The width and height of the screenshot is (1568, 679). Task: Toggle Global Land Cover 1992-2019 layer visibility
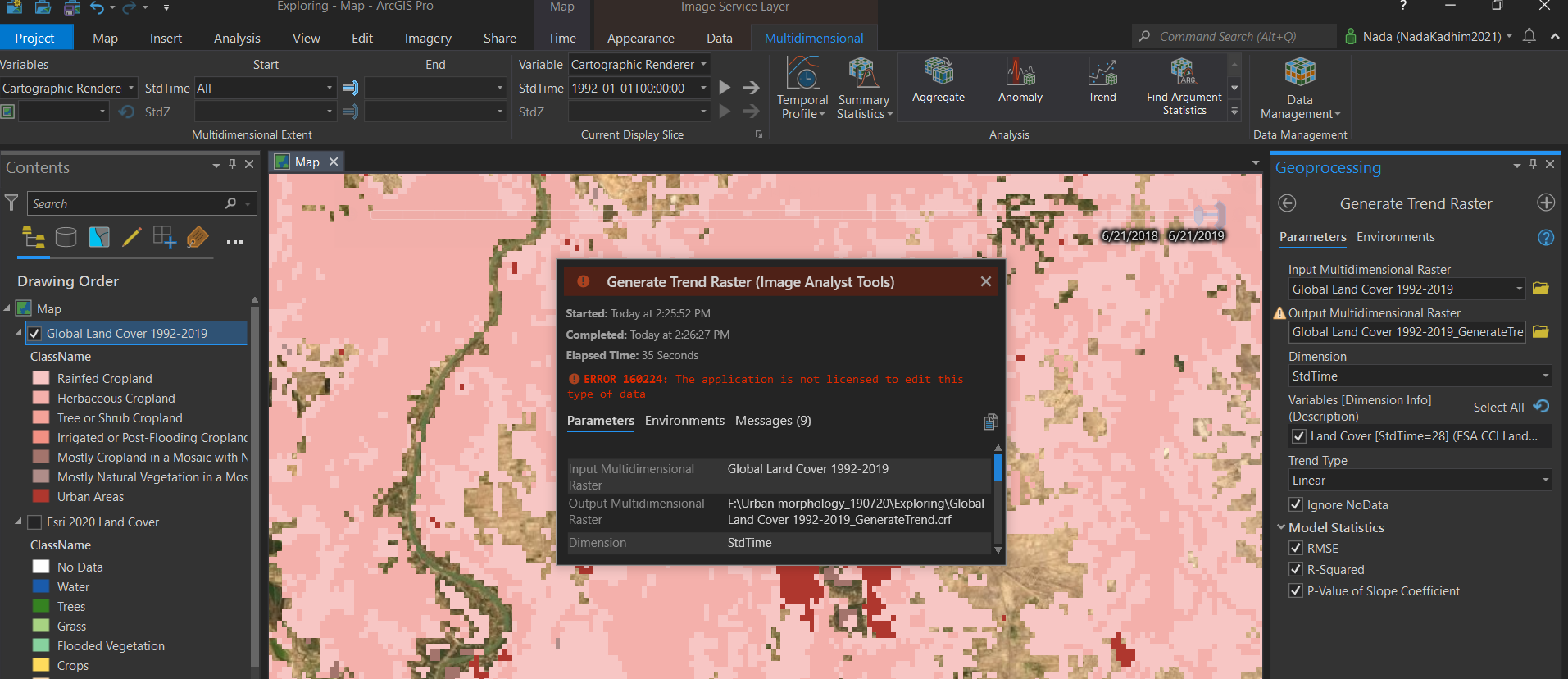(x=34, y=334)
